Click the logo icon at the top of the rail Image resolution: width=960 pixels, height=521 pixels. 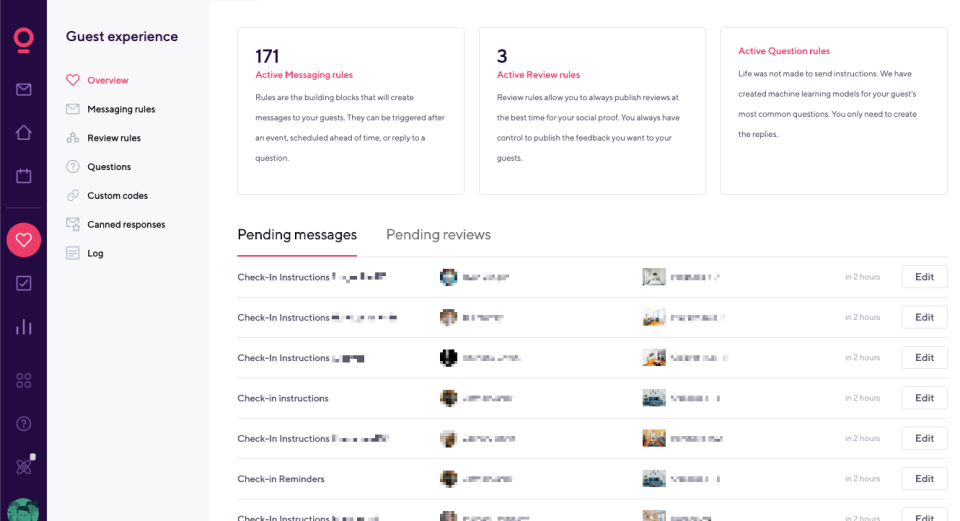point(23,38)
